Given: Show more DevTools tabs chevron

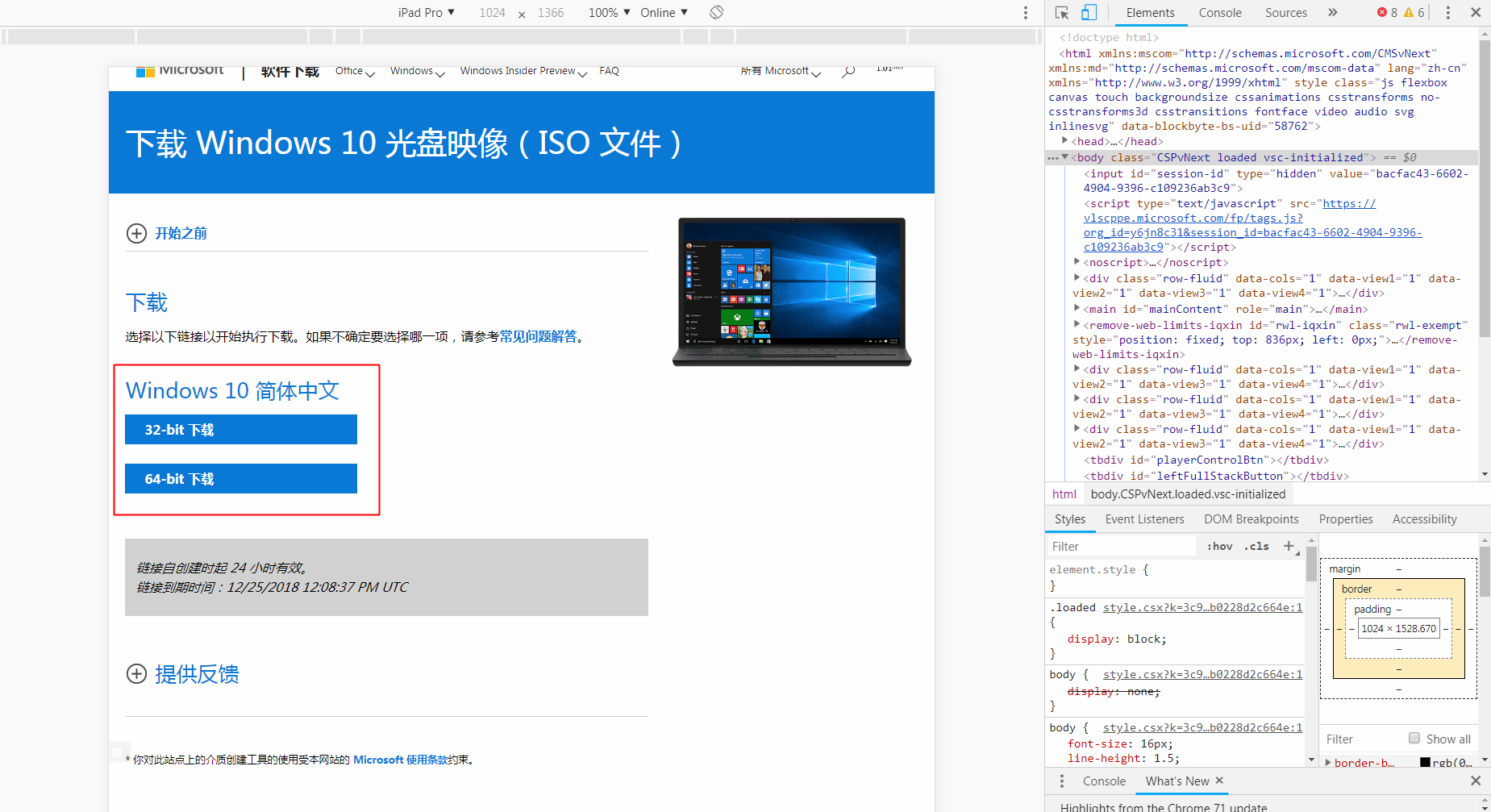Looking at the screenshot, I should pos(1333,12).
